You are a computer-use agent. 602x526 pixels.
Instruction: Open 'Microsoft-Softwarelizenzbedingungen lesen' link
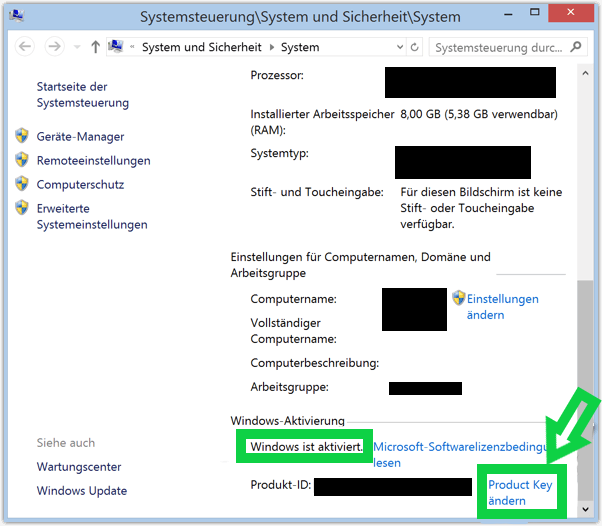(x=460, y=455)
